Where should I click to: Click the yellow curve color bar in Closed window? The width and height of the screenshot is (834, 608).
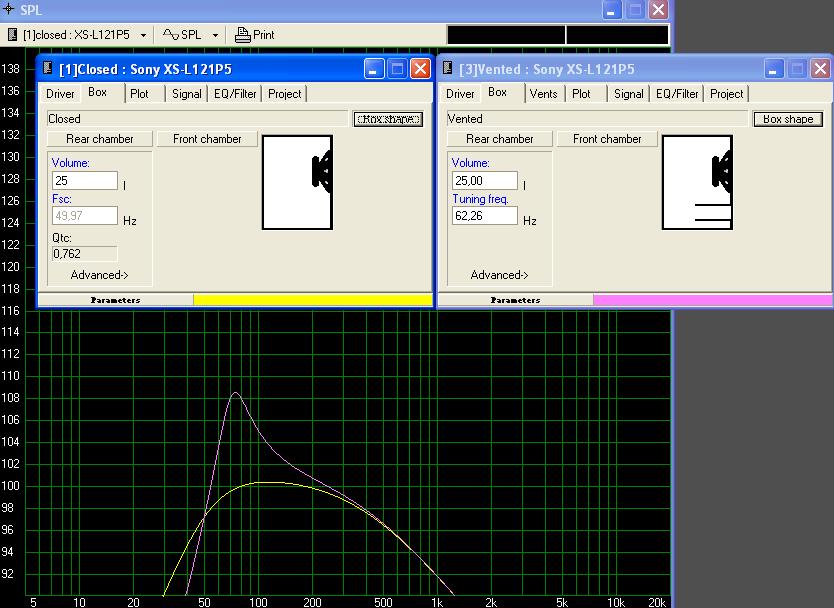coord(313,300)
